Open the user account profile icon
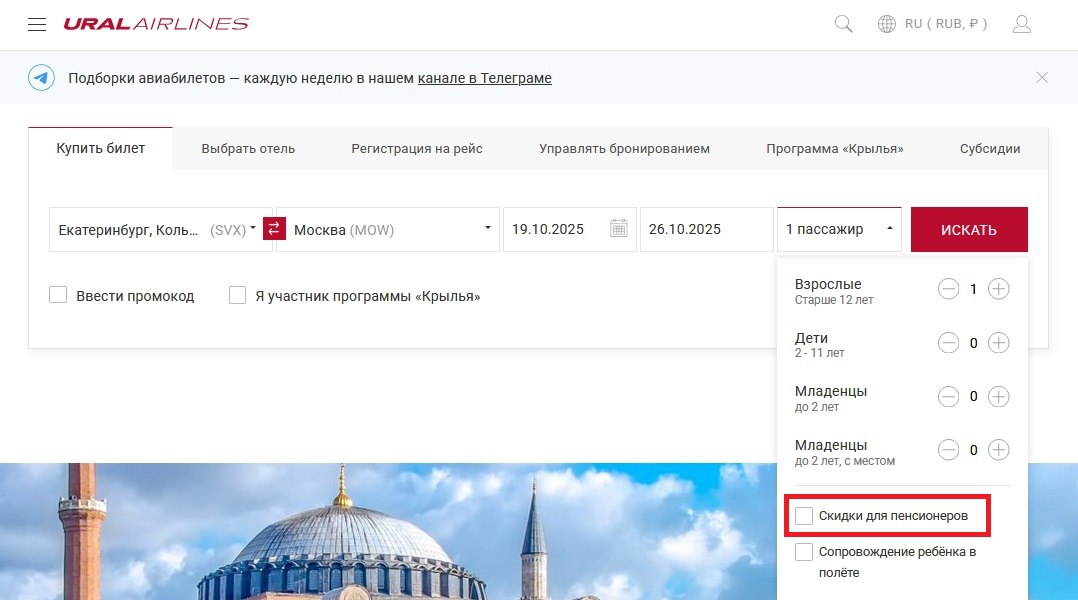The width and height of the screenshot is (1078, 600). [1021, 24]
